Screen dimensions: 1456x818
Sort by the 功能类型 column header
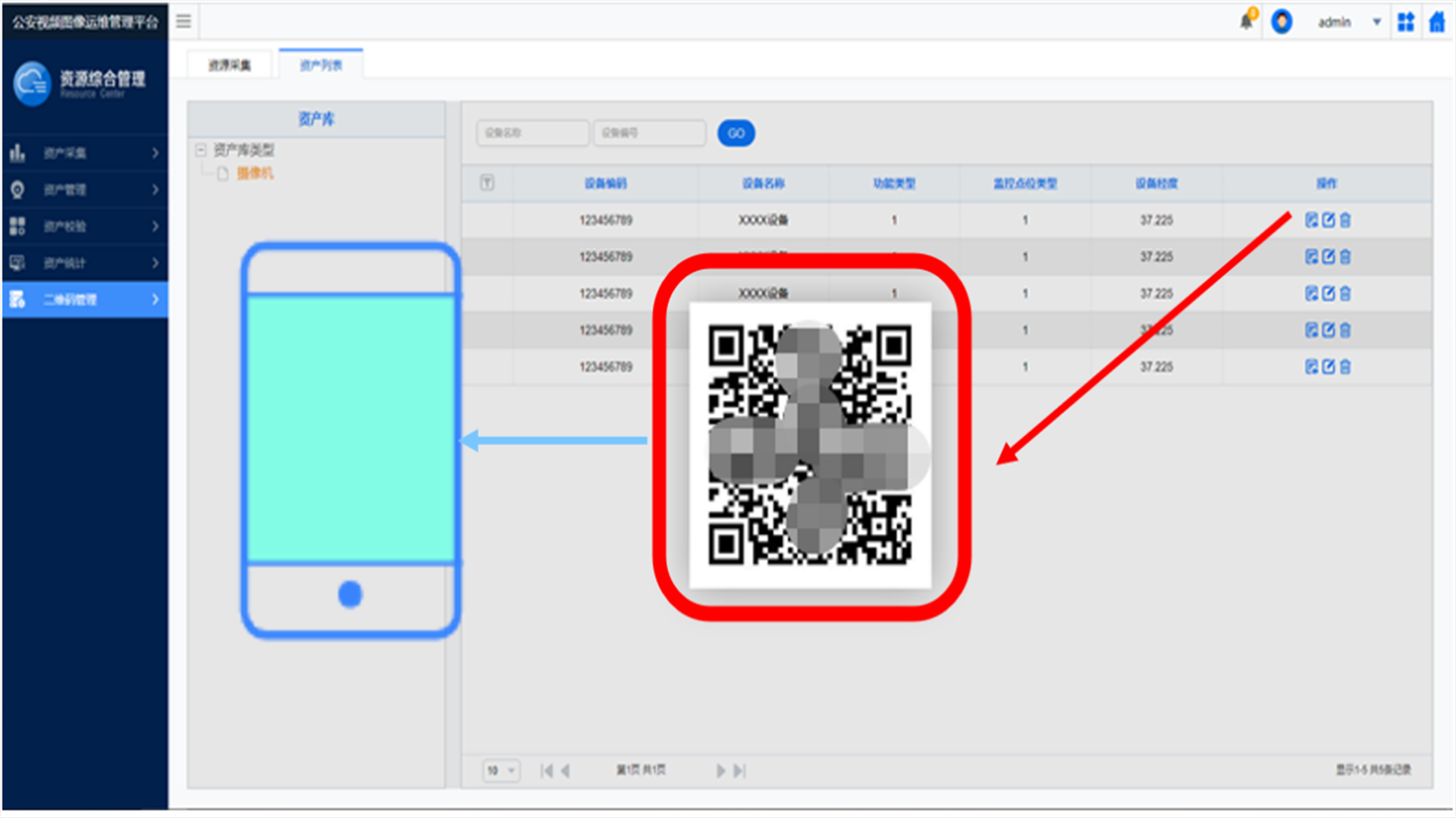tap(894, 183)
